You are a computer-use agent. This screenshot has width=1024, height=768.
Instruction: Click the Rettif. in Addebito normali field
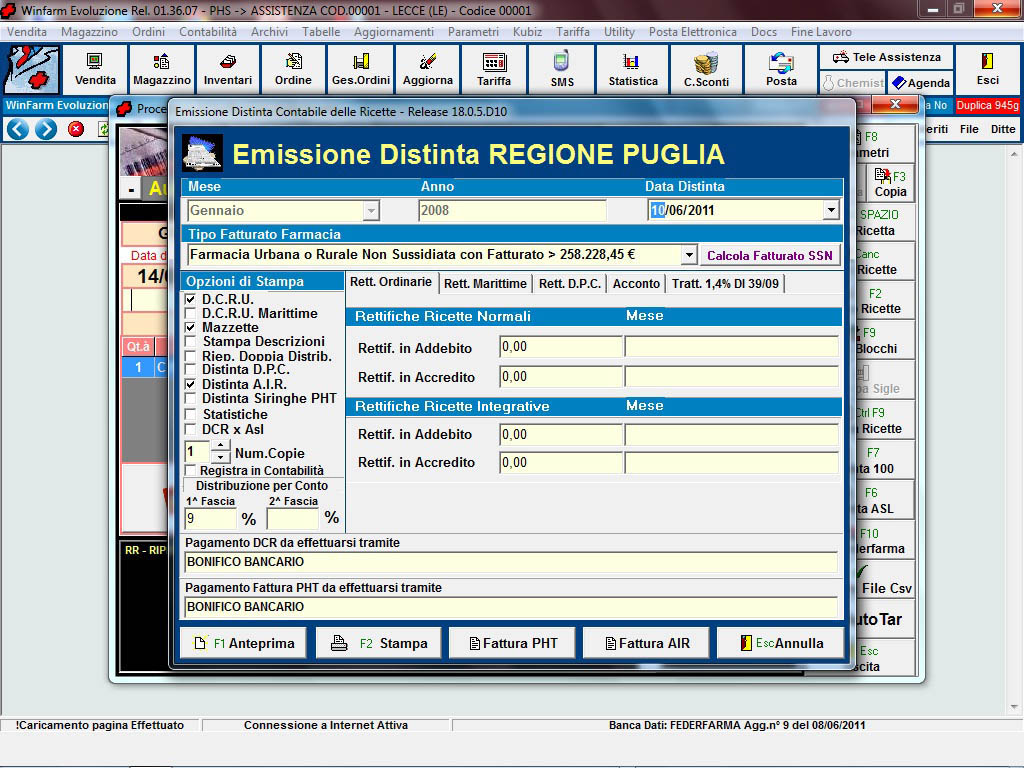(560, 347)
